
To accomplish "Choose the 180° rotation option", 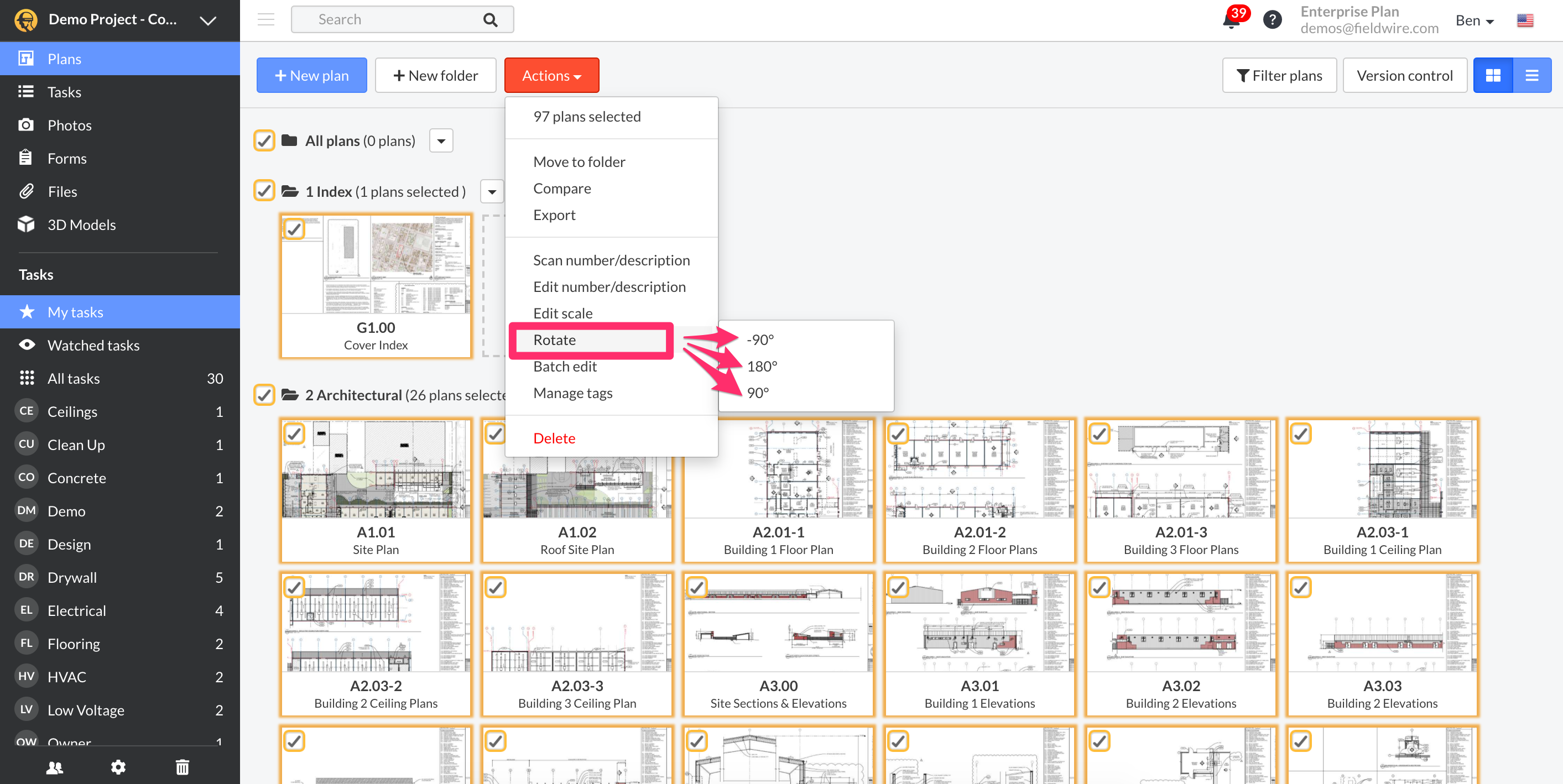I will pos(762,365).
